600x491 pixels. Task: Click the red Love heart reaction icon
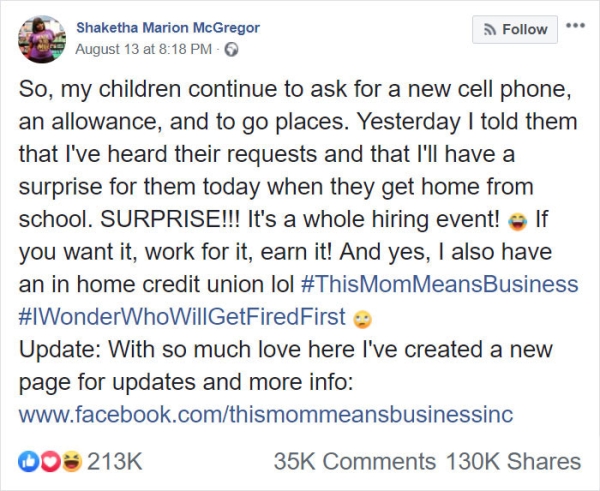pyautogui.click(x=48, y=461)
